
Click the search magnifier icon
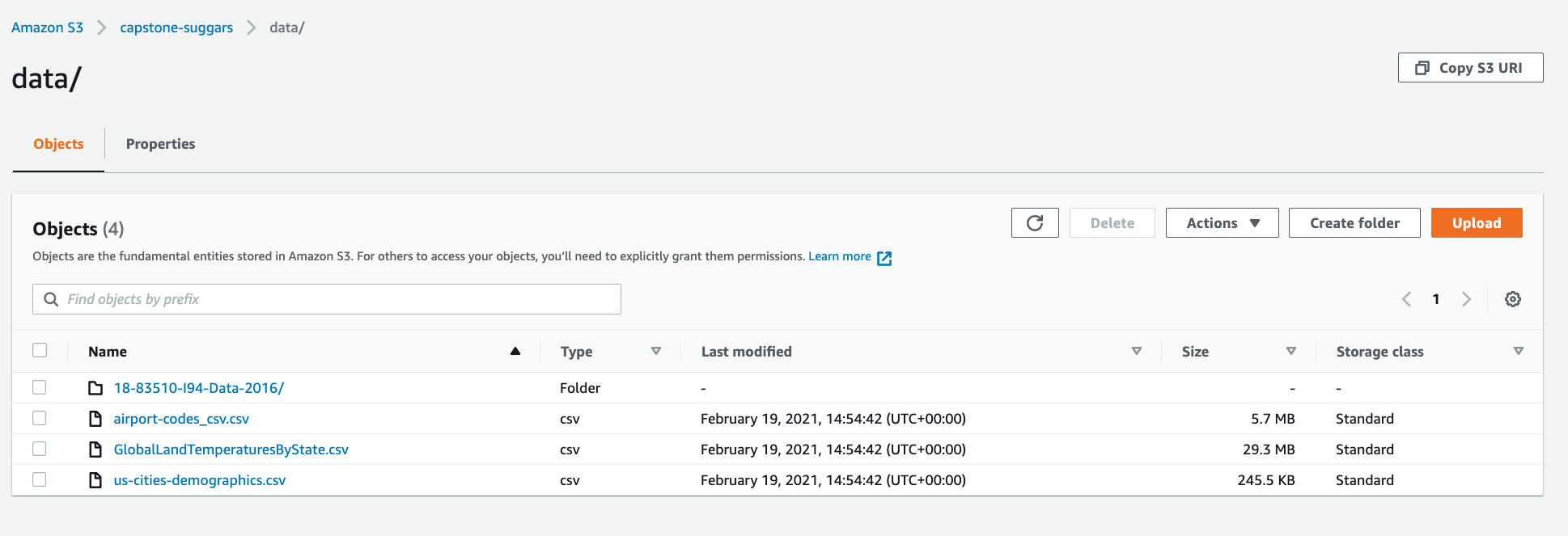coord(51,299)
